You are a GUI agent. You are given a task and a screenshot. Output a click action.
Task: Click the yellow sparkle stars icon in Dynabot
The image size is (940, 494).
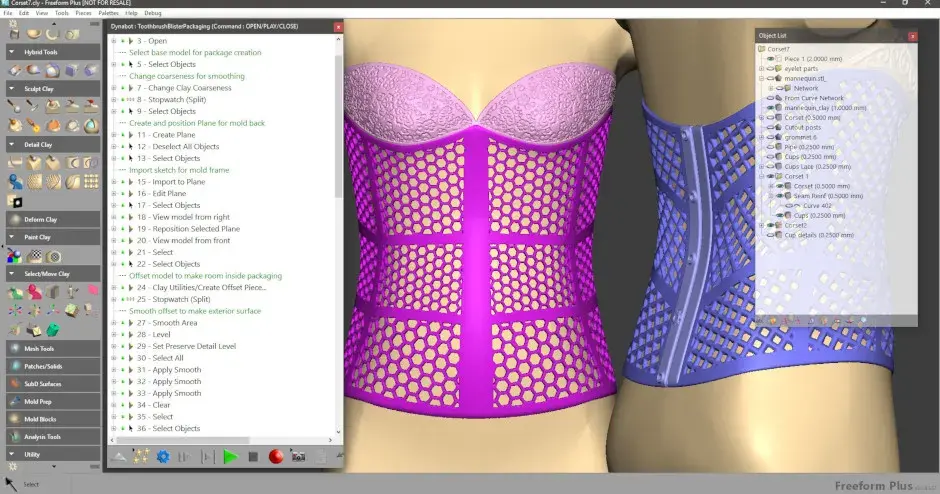(141, 457)
